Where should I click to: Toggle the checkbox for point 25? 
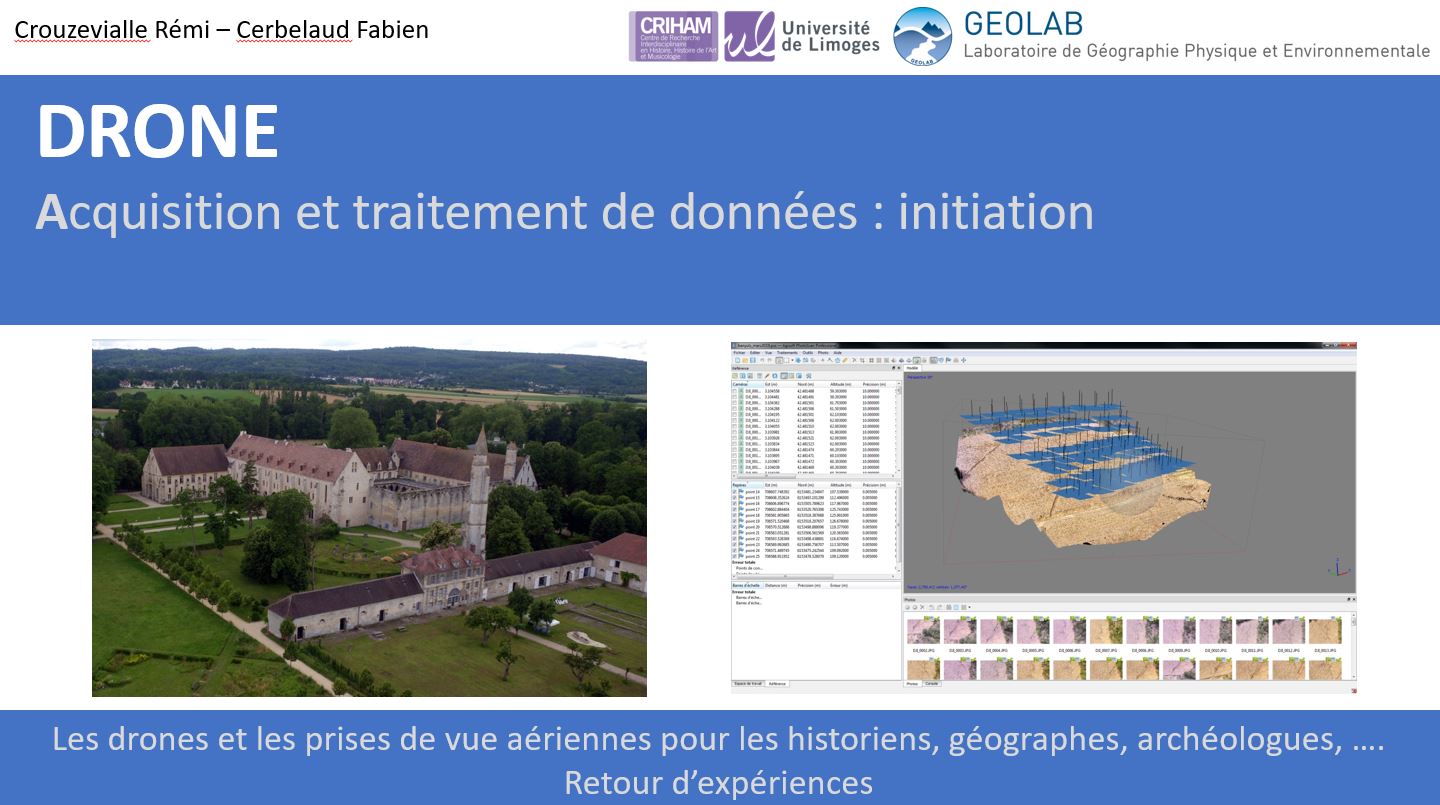coord(735,556)
